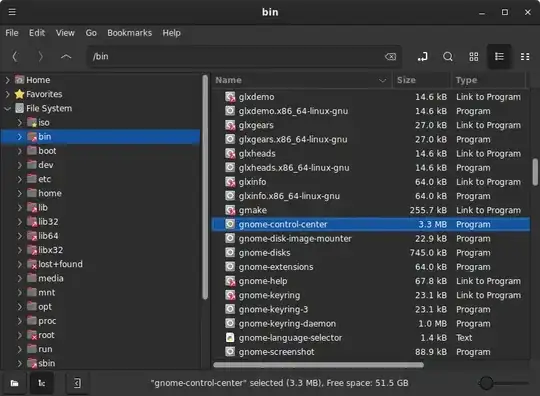Select the File System drive icon

[20, 108]
